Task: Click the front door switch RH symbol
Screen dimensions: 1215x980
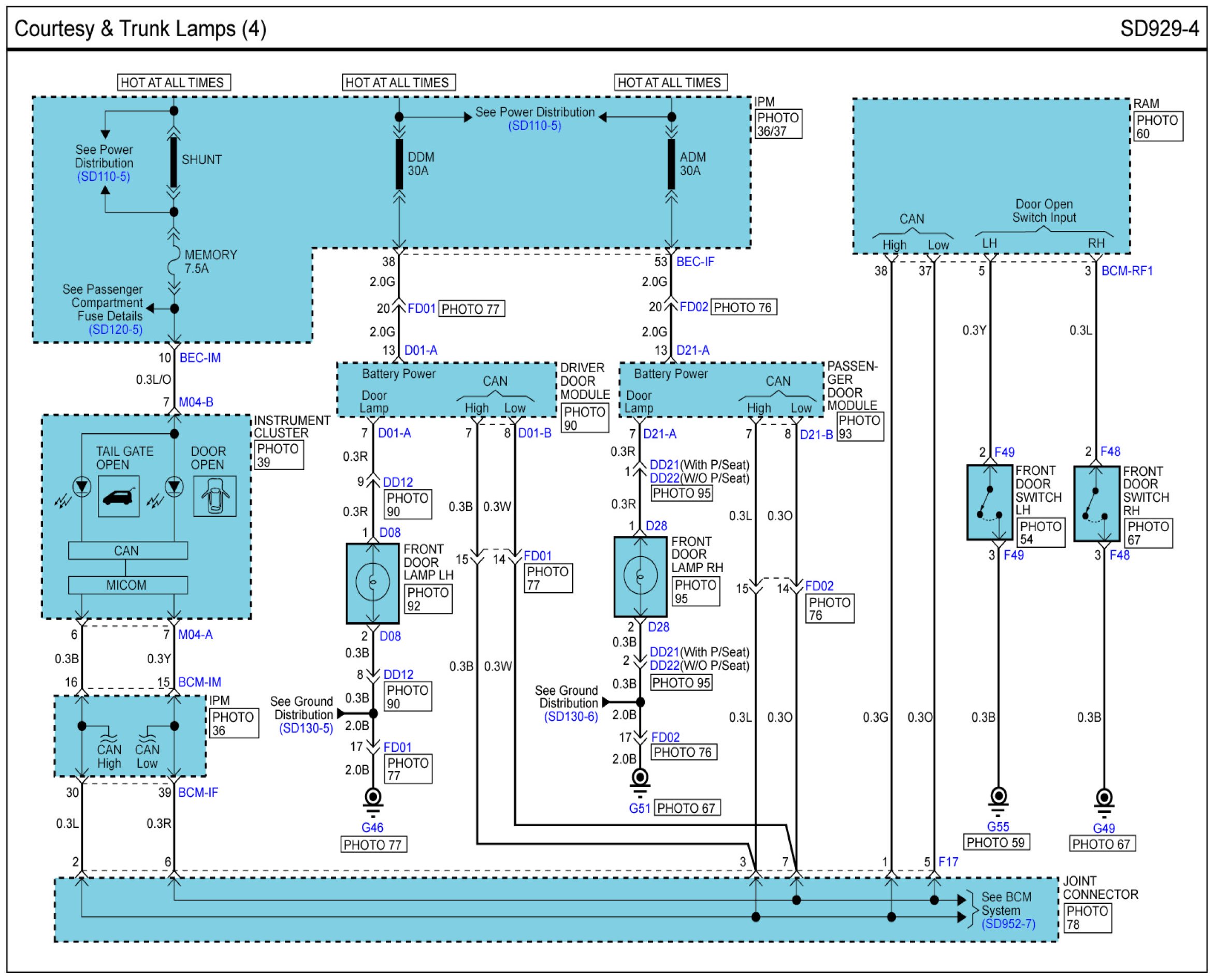Action: pos(1096,504)
